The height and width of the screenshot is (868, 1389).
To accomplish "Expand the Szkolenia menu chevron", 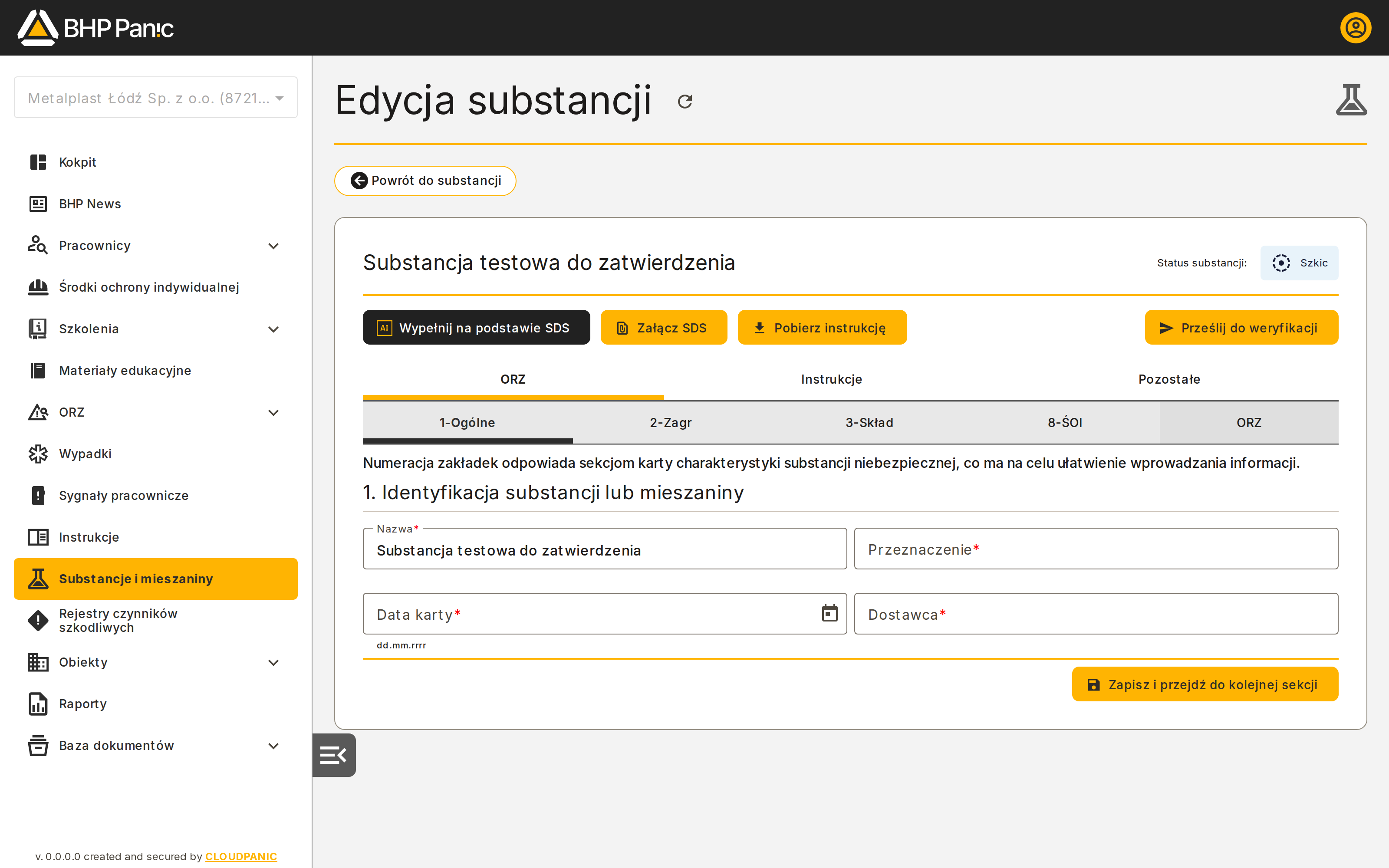I will (274, 329).
